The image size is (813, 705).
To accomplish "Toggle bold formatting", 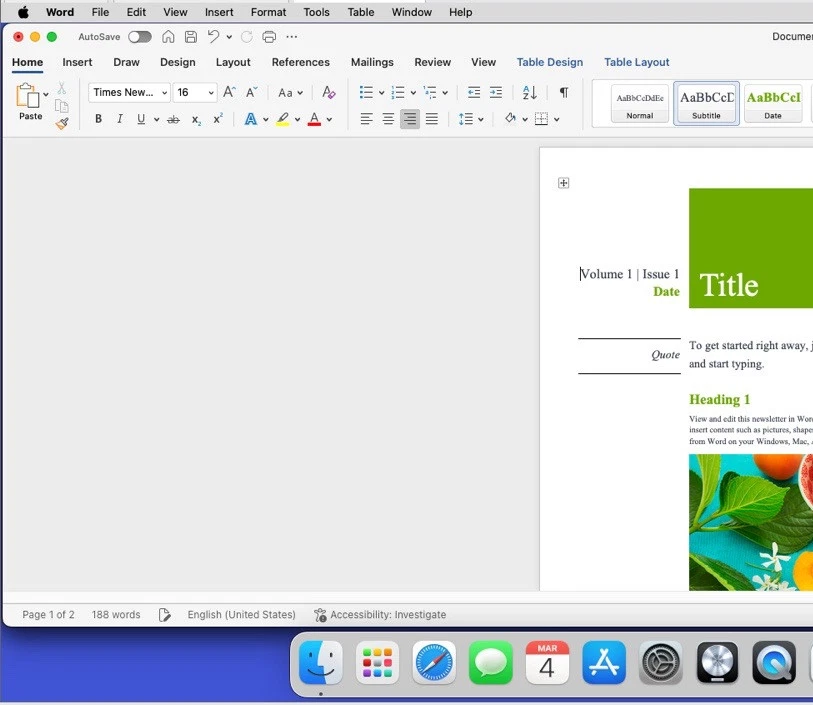I will (x=98, y=118).
